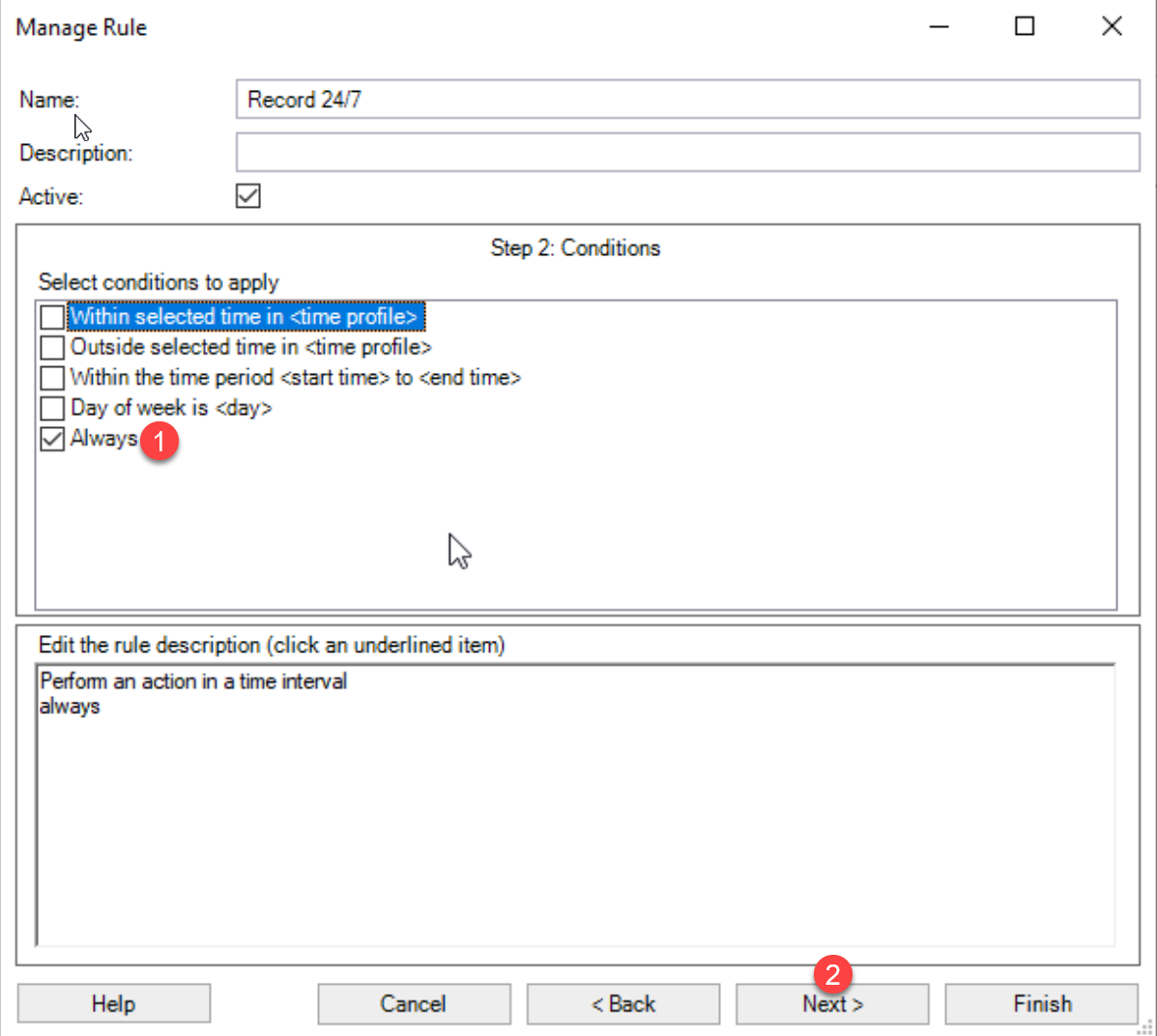The height and width of the screenshot is (1036, 1157).
Task: Check the Within selected time in <time profile> box
Action: pos(52,317)
